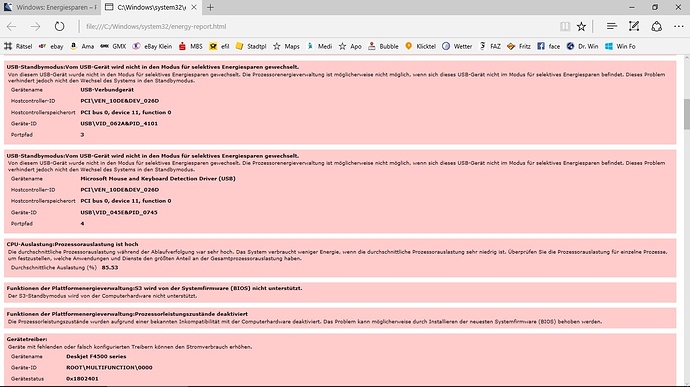Open the Fritz favorites bookmark

519,46
